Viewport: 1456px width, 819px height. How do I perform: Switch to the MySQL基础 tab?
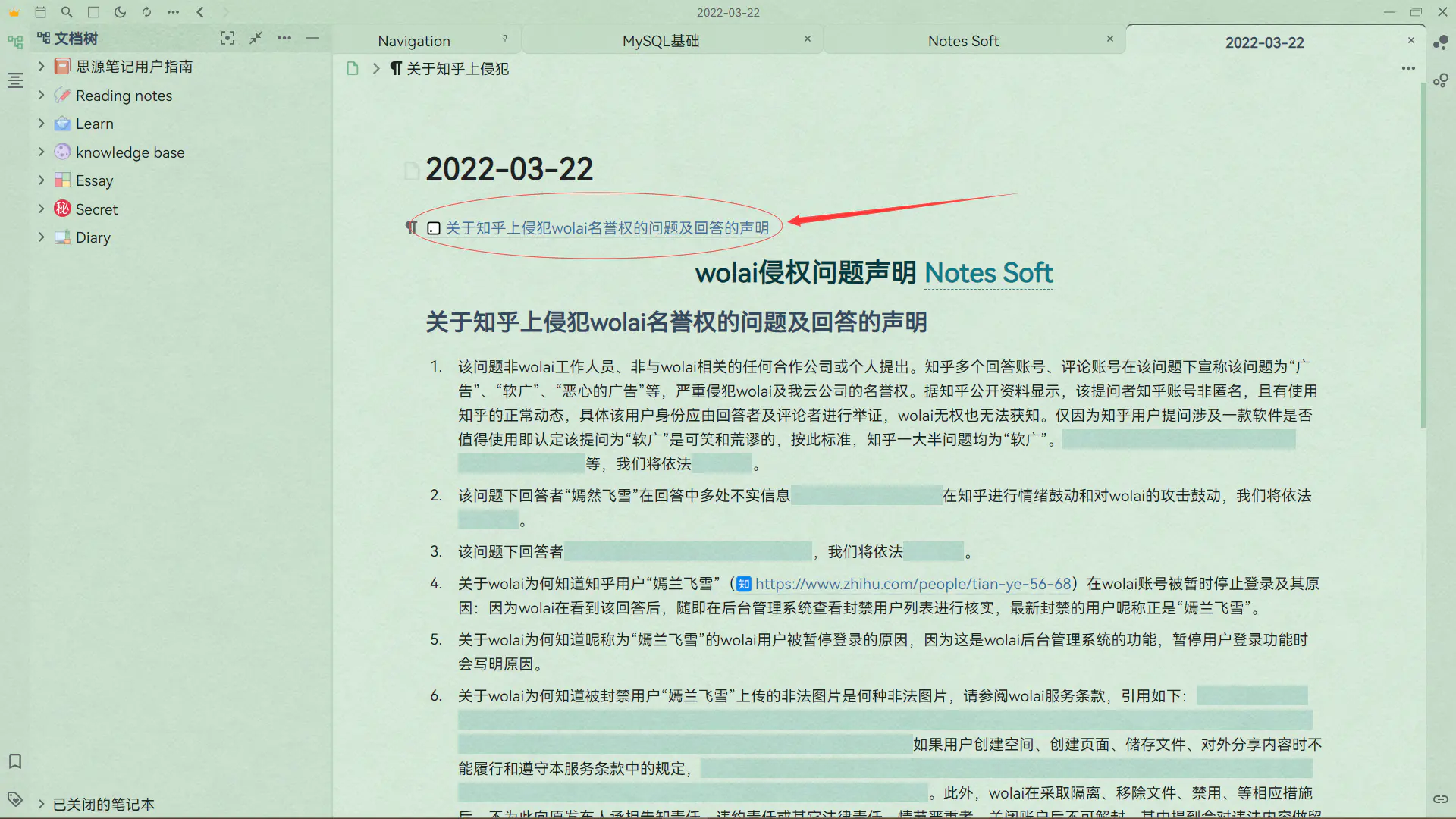coord(661,41)
